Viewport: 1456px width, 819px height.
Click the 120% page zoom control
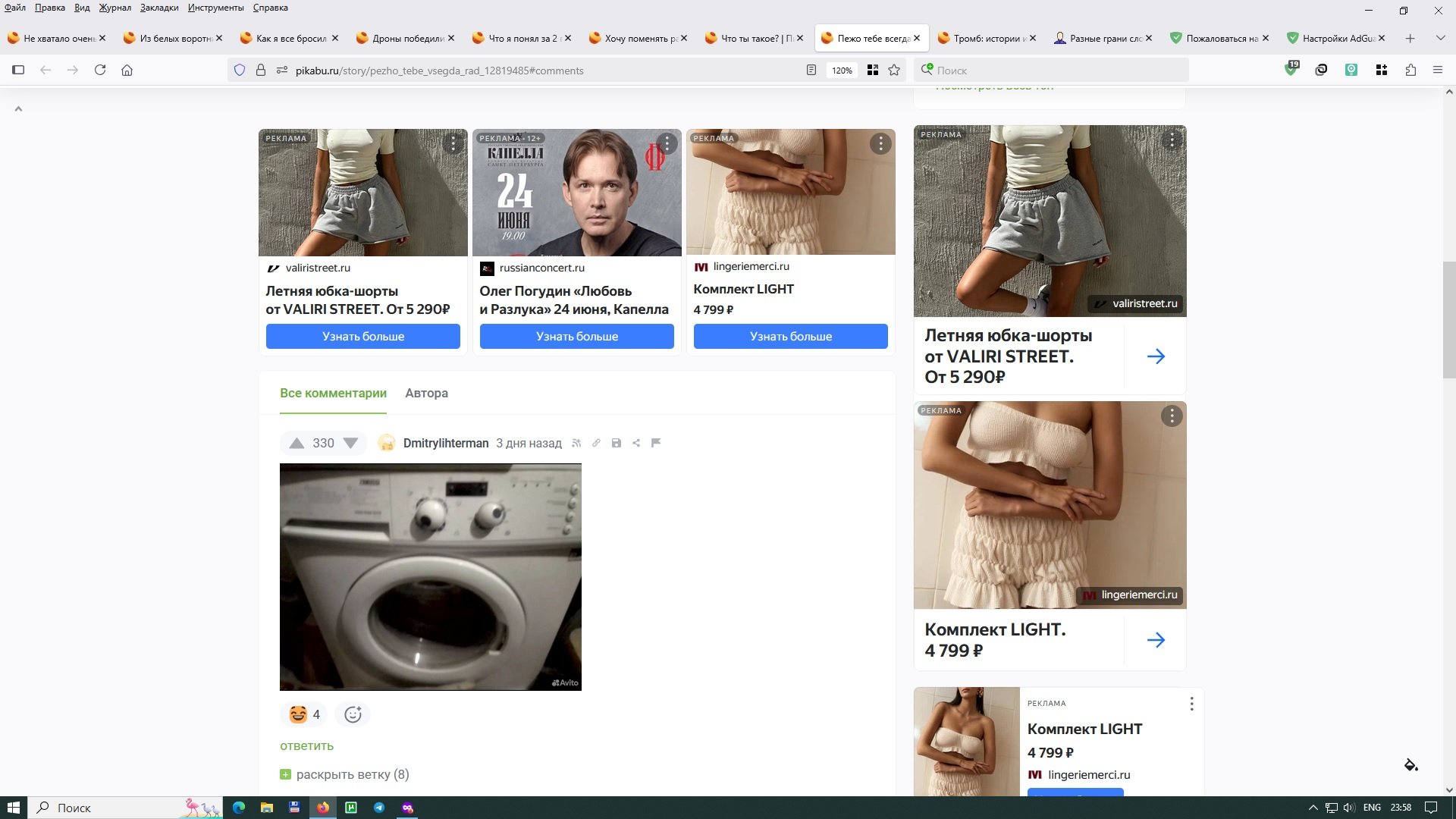coord(842,70)
